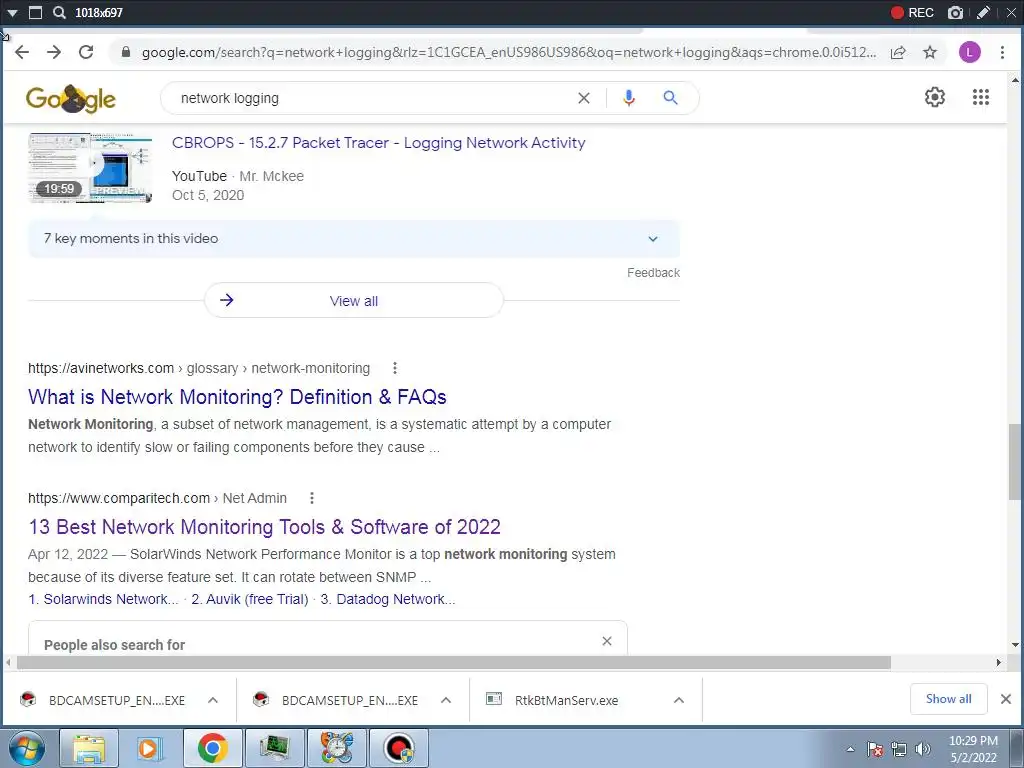Open Bandicam recorder taskbar icon

399,748
